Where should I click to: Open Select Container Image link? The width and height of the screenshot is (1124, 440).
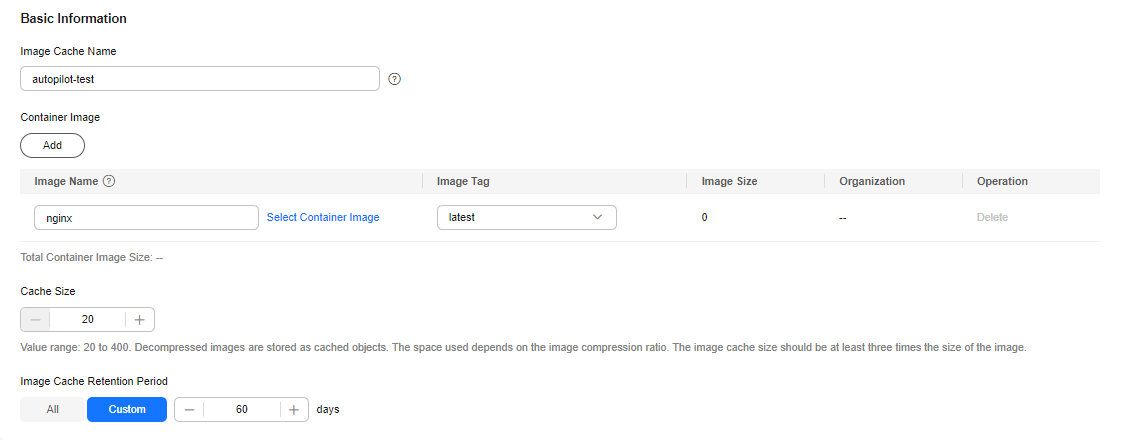tap(323, 217)
